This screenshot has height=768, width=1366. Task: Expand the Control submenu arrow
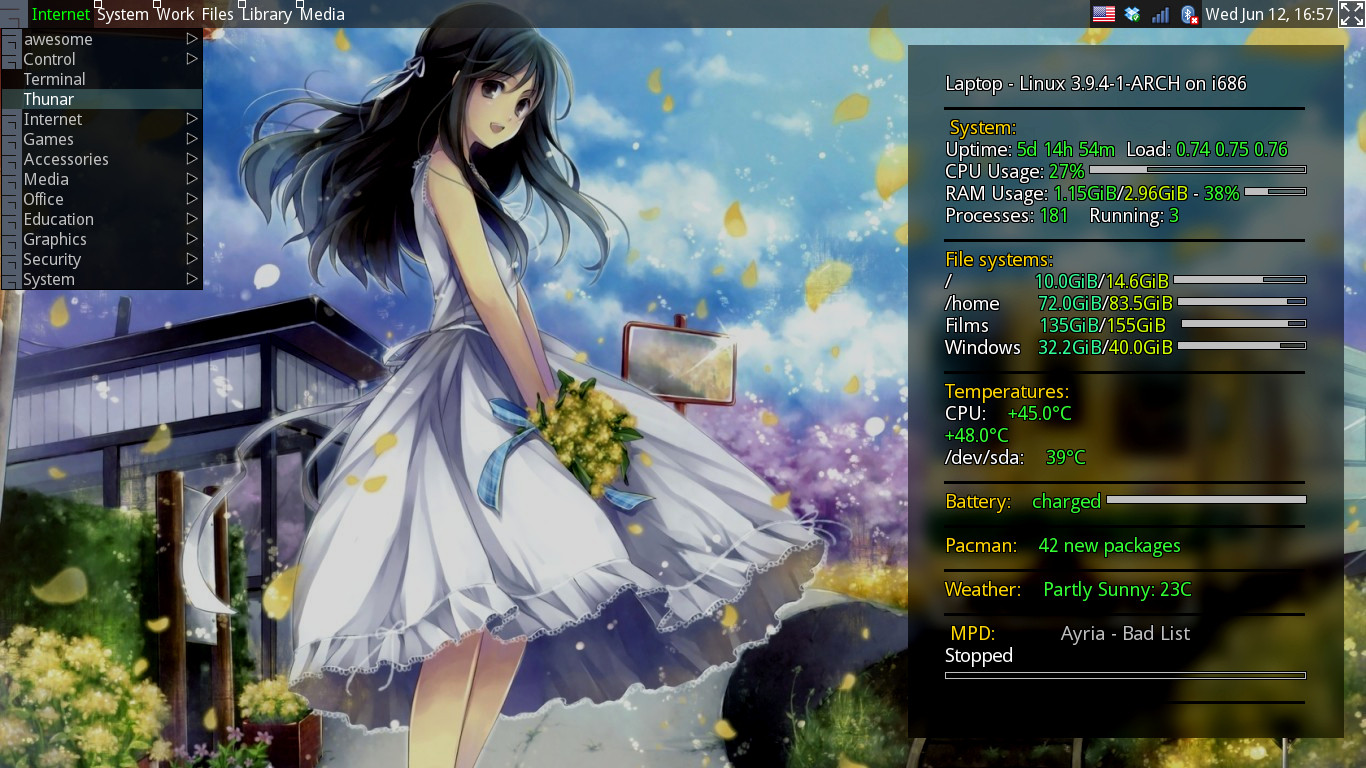point(192,59)
